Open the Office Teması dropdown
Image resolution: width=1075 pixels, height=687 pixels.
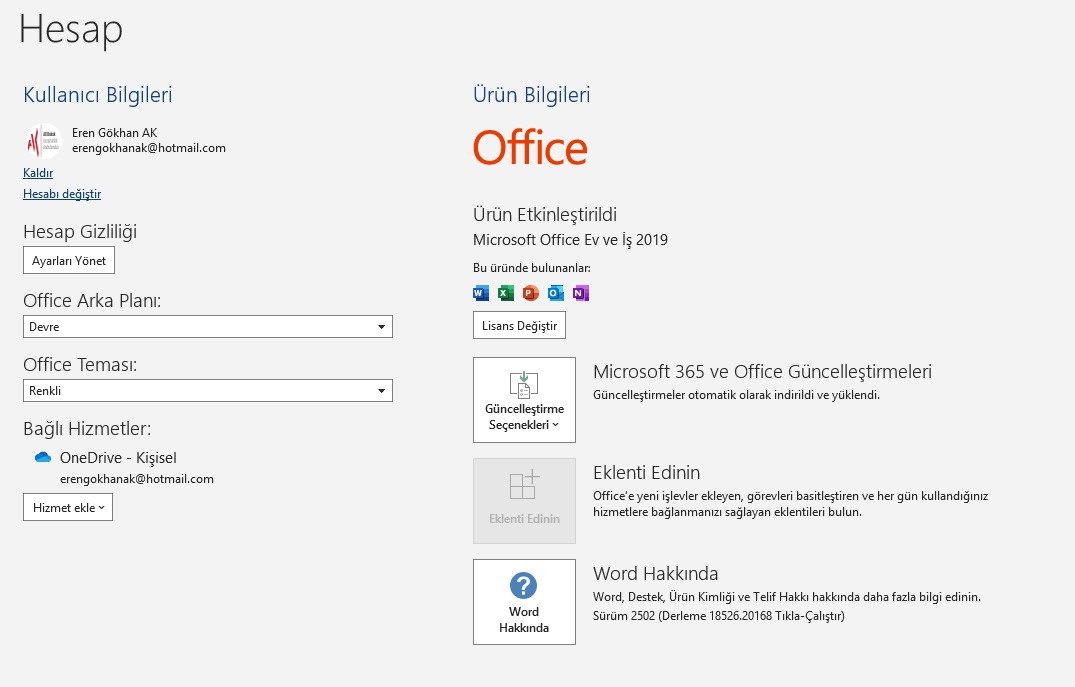pos(208,391)
